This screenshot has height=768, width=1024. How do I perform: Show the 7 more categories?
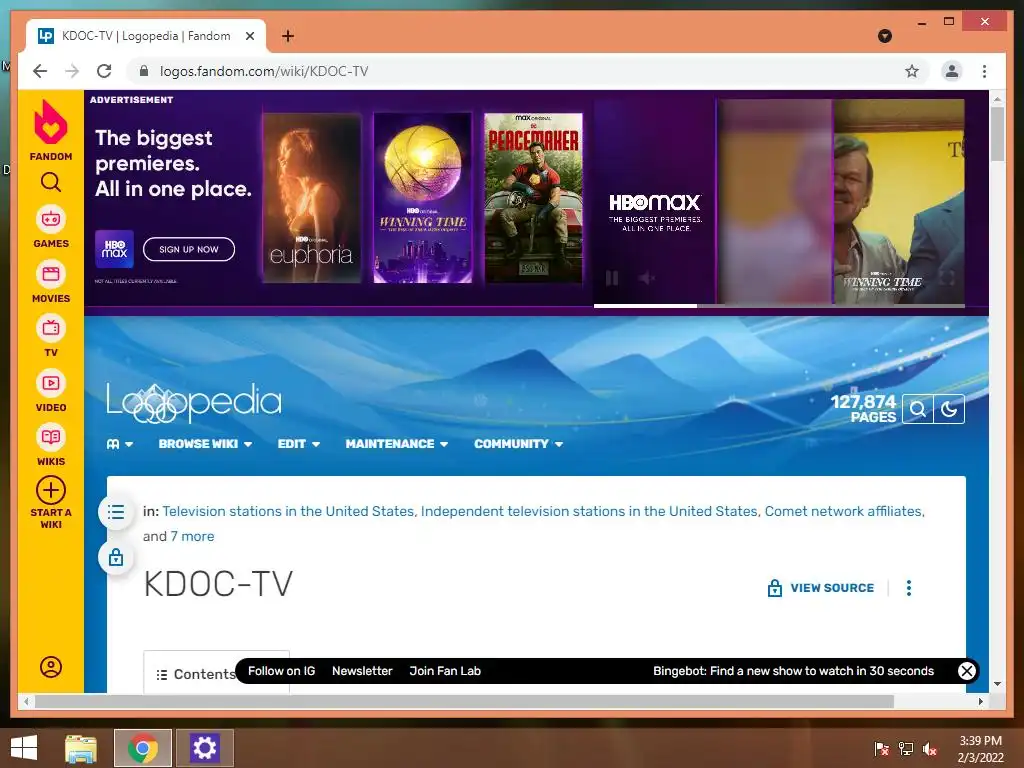pos(192,536)
